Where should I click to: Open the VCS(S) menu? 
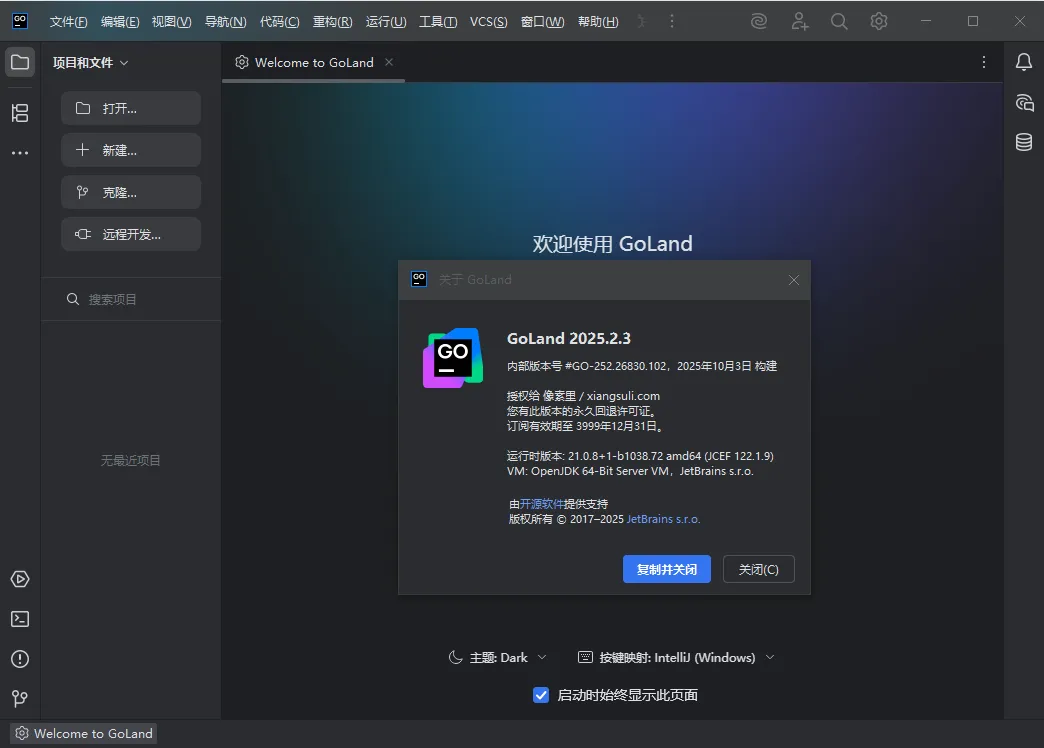coord(488,21)
